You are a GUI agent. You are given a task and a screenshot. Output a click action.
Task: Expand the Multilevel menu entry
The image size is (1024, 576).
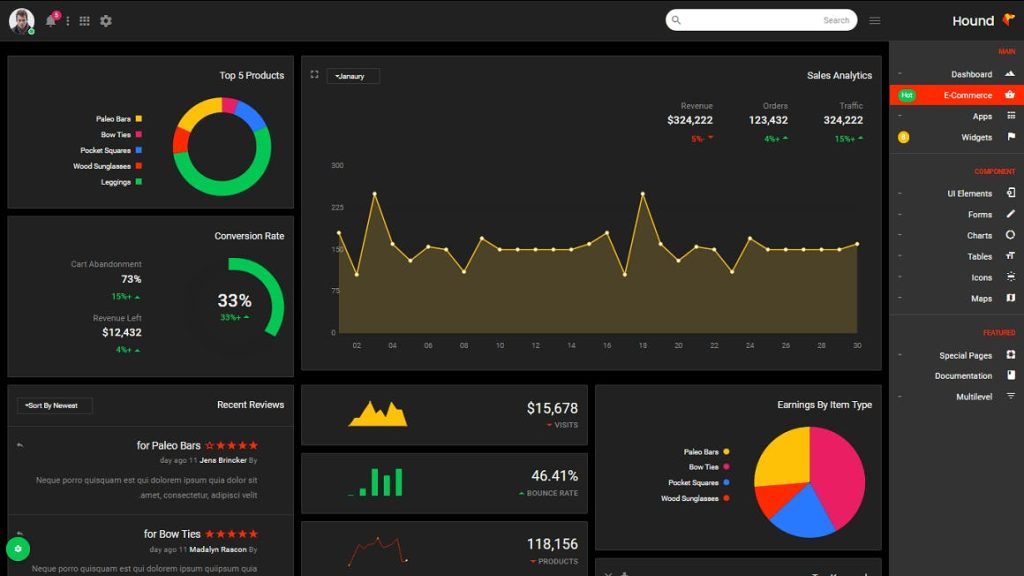(x=968, y=396)
